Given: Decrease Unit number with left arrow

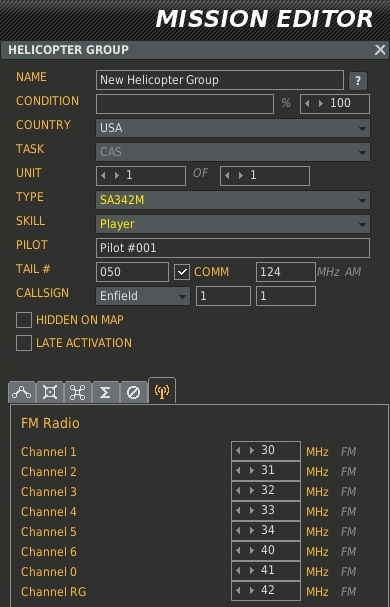Looking at the screenshot, I should point(103,176).
